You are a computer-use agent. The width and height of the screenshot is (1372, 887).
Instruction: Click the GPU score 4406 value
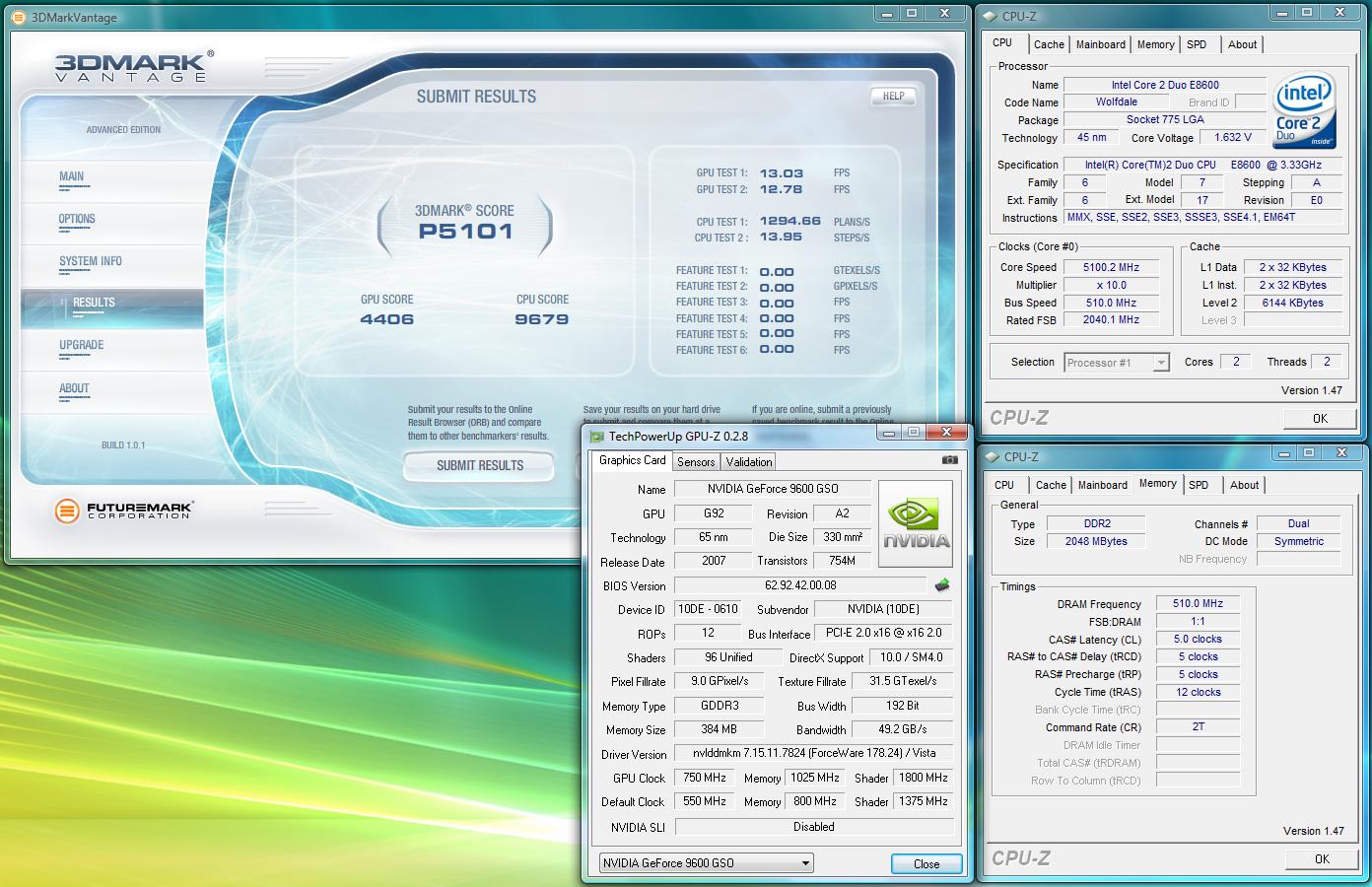[386, 319]
